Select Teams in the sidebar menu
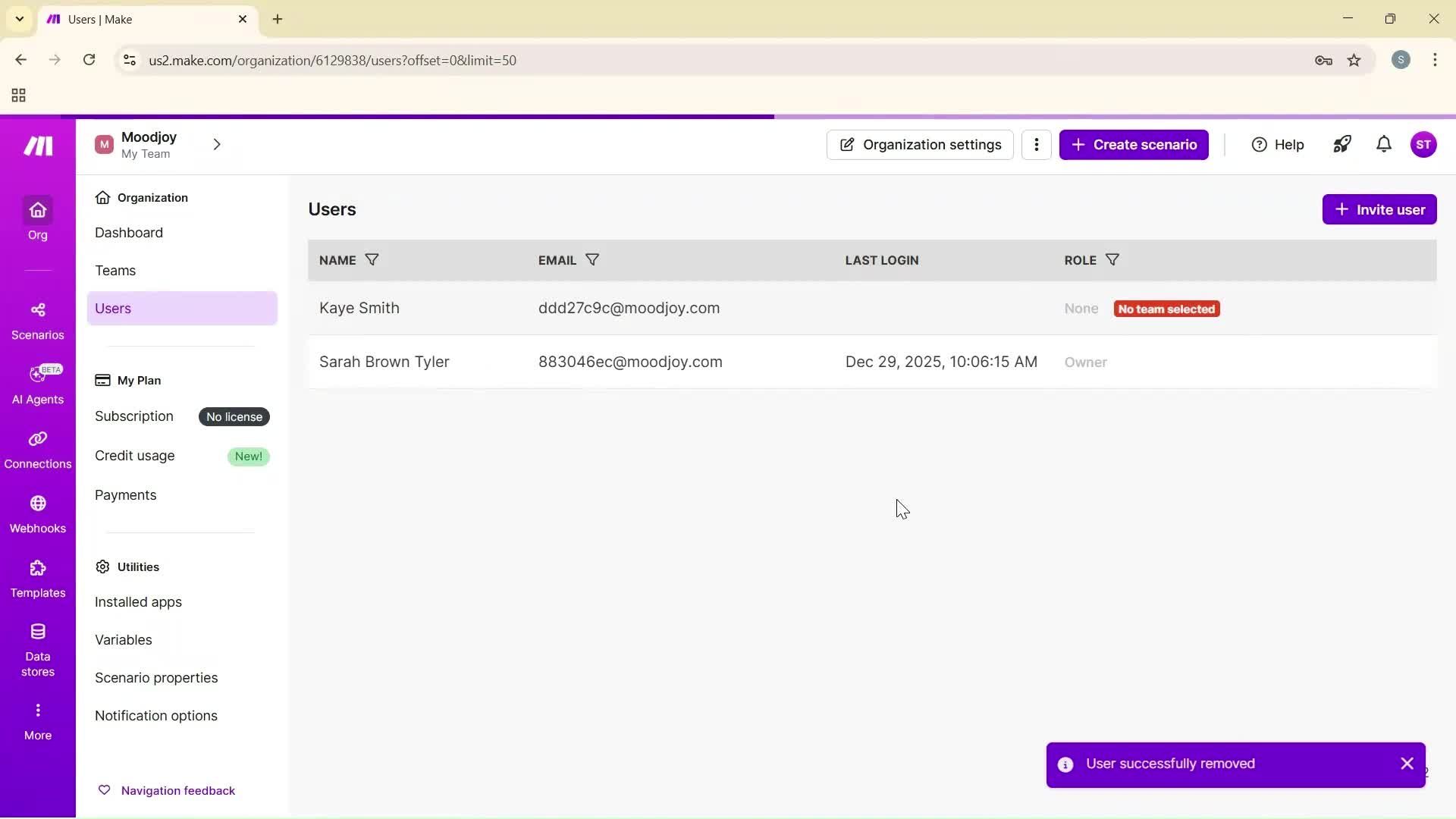The height and width of the screenshot is (819, 1456). (x=115, y=270)
